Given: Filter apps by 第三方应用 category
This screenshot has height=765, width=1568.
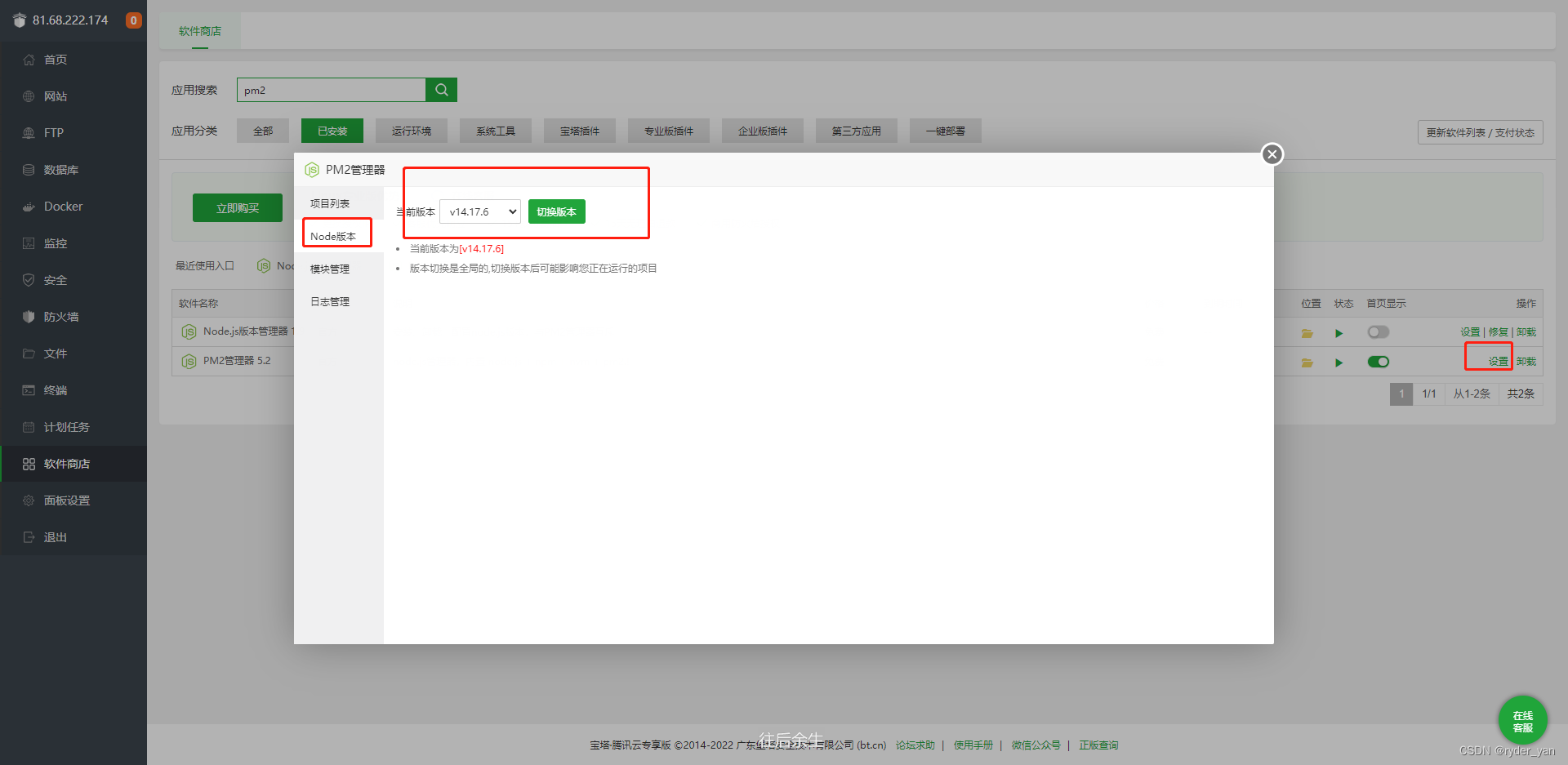Looking at the screenshot, I should pyautogui.click(x=857, y=131).
